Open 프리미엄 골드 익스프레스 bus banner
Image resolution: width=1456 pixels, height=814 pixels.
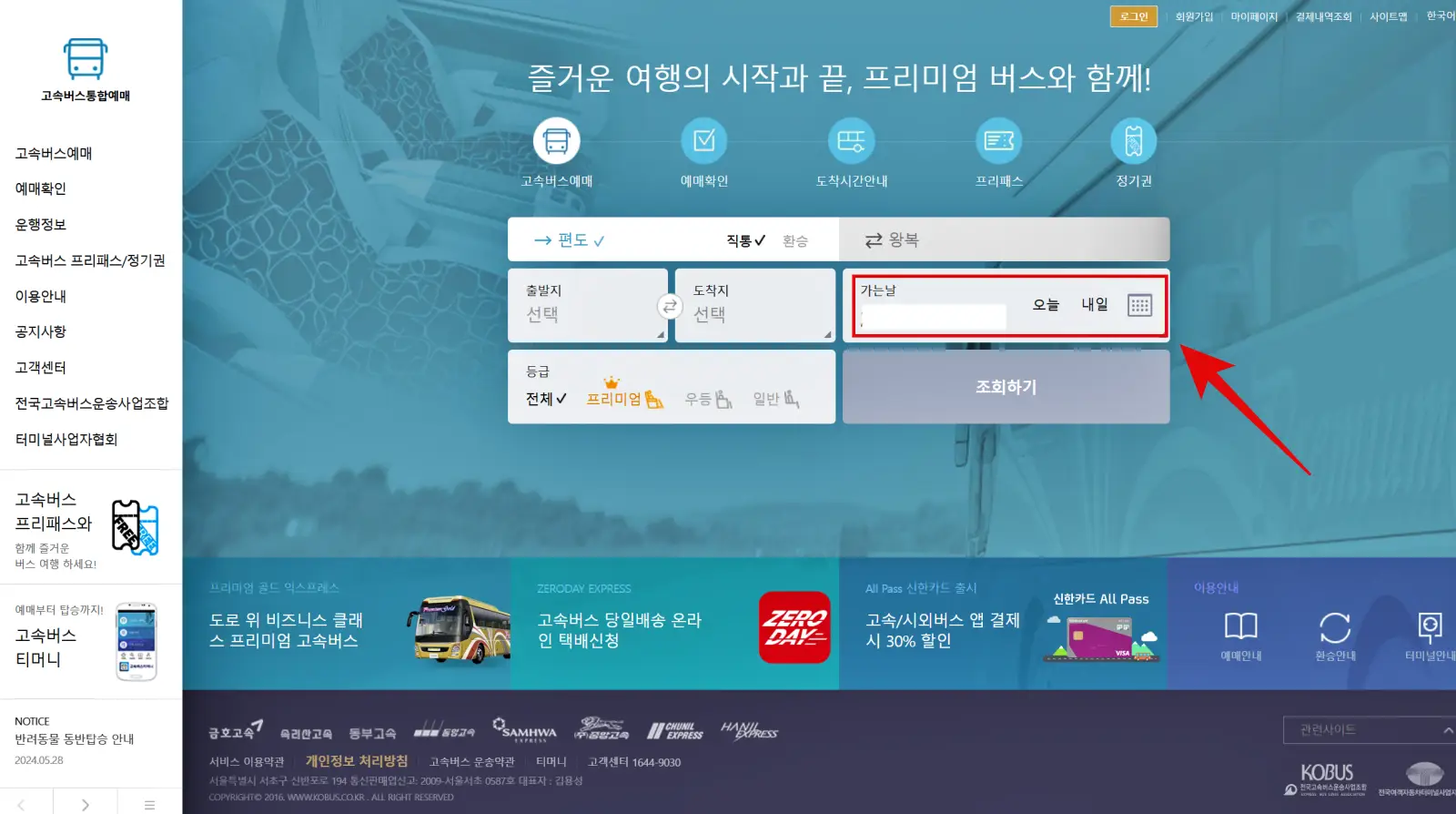coord(347,624)
